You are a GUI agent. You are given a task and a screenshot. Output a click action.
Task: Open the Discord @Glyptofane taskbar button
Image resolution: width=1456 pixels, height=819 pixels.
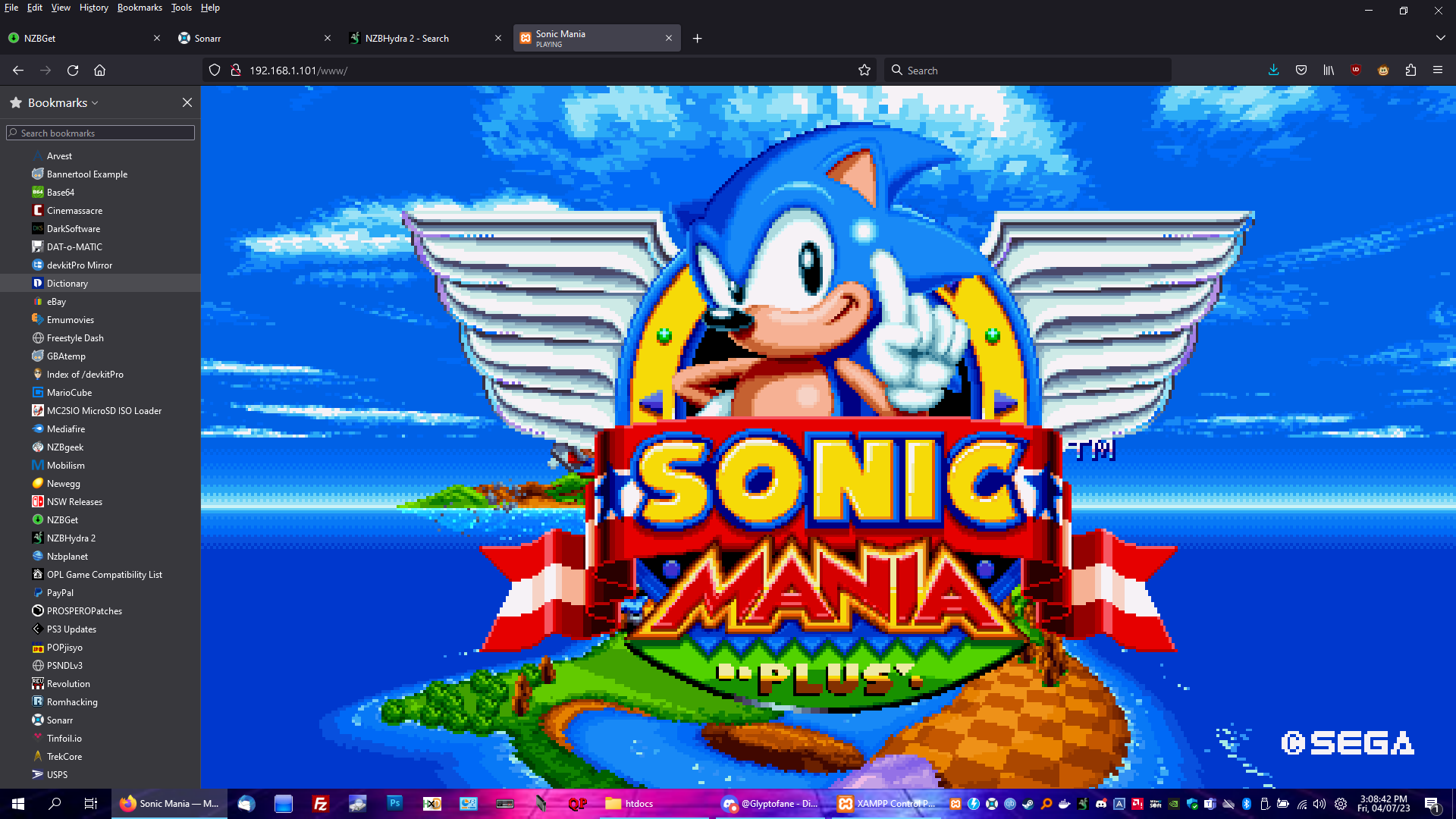[x=771, y=804]
